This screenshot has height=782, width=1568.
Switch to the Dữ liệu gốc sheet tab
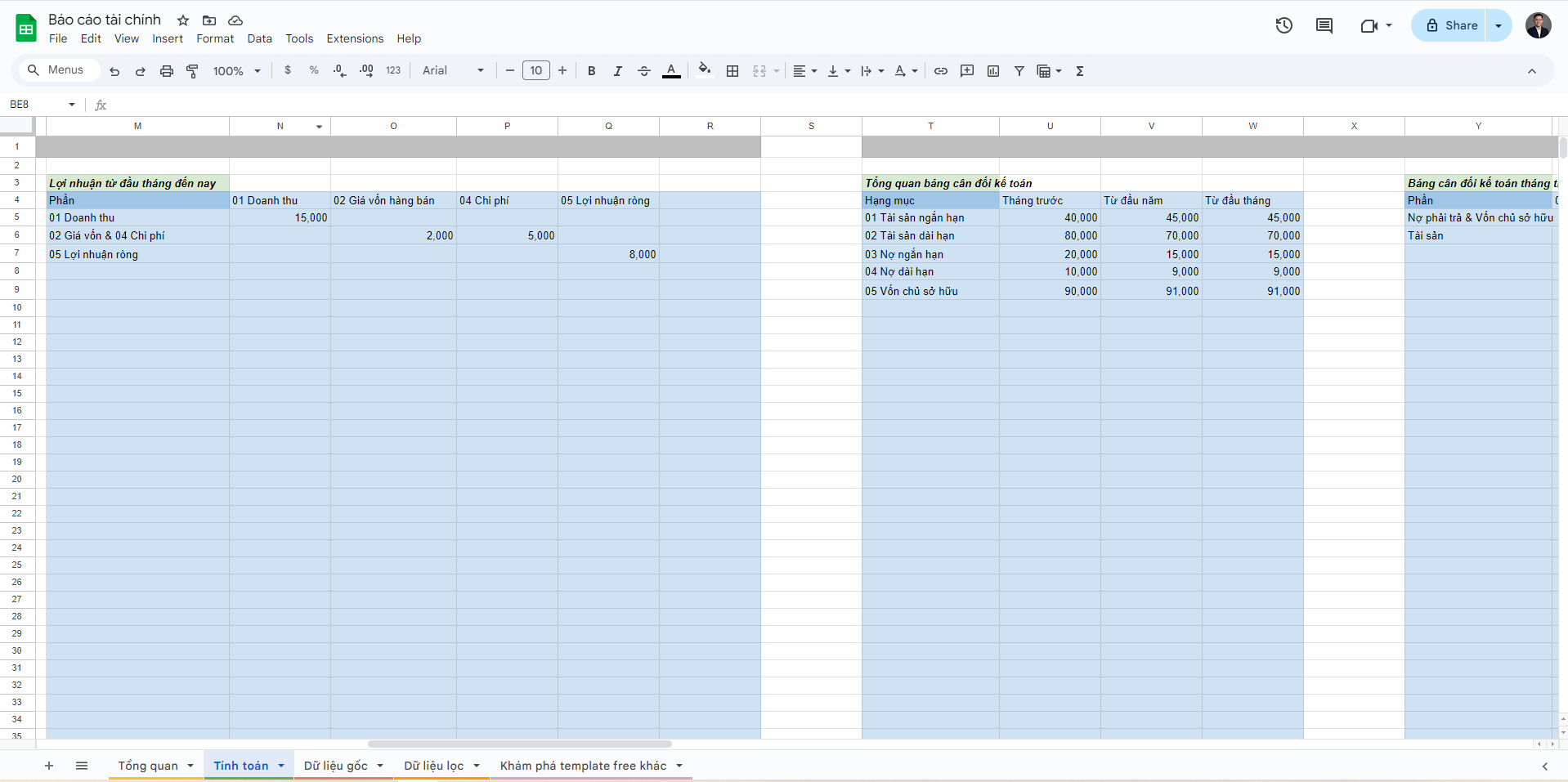[335, 766]
